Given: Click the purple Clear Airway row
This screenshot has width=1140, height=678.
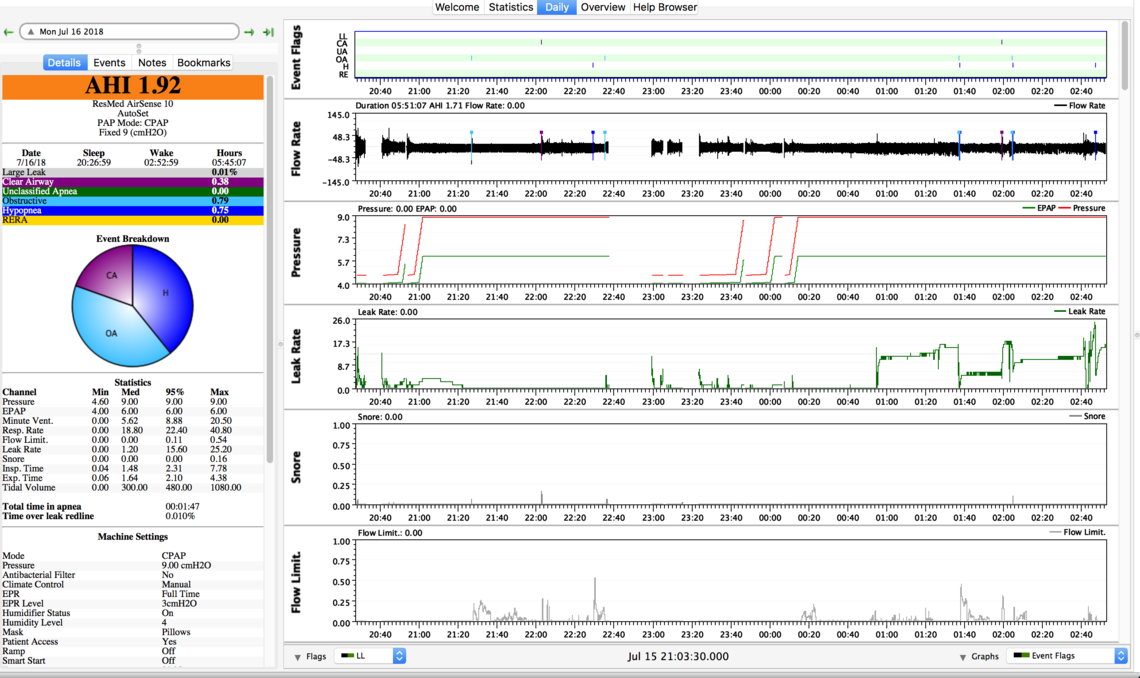Looking at the screenshot, I should [132, 182].
